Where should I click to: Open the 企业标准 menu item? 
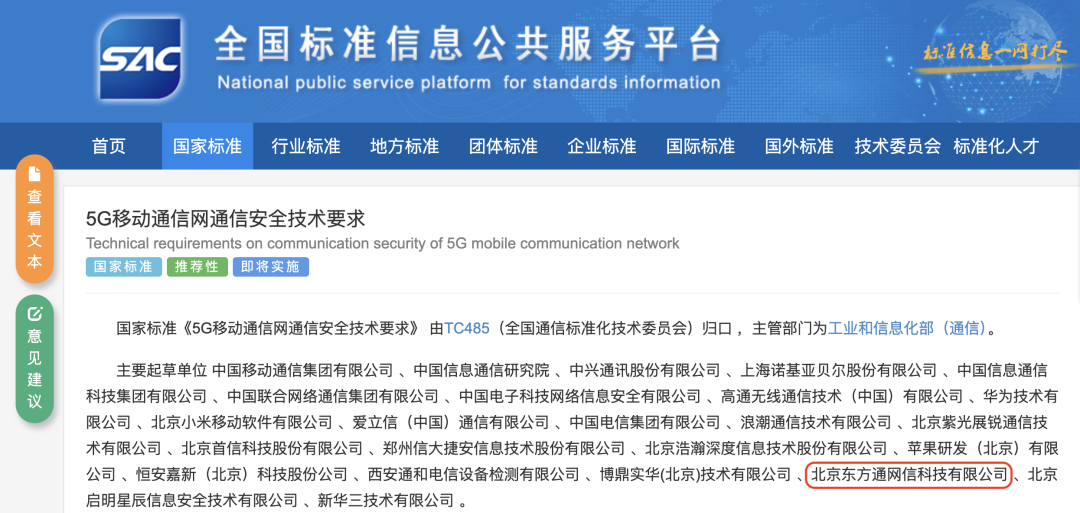tap(602, 146)
